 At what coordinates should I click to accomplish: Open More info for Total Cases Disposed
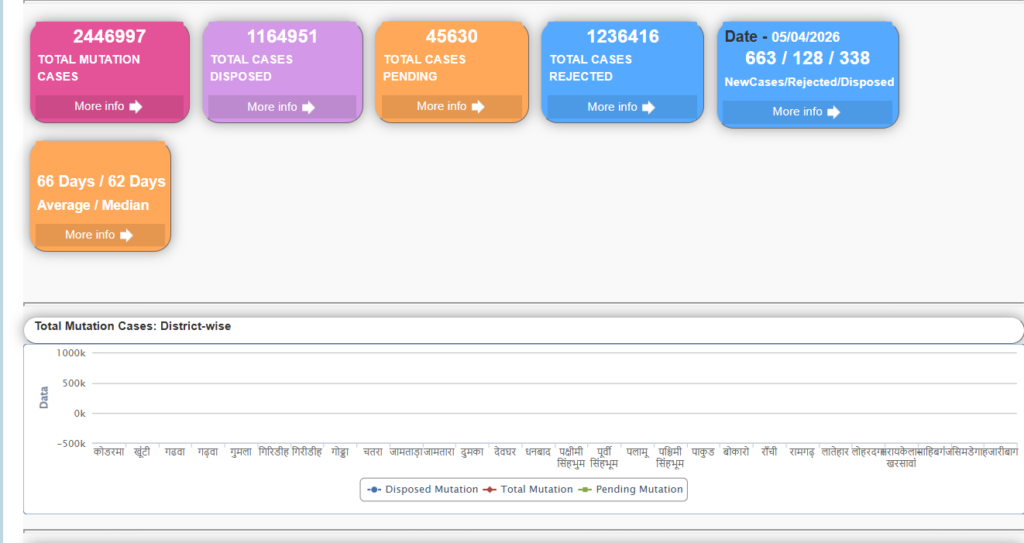(x=272, y=107)
